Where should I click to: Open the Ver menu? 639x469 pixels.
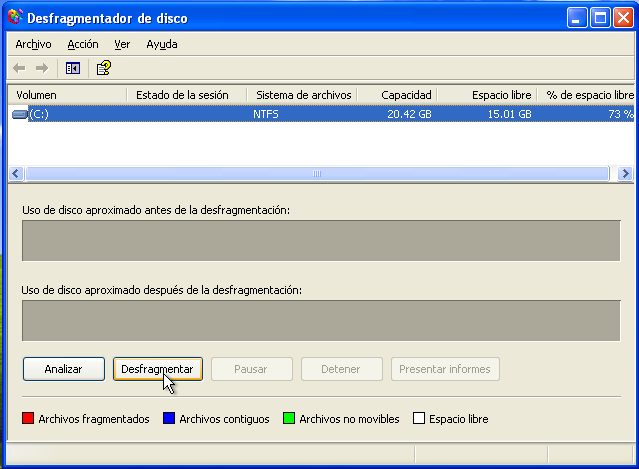122,44
